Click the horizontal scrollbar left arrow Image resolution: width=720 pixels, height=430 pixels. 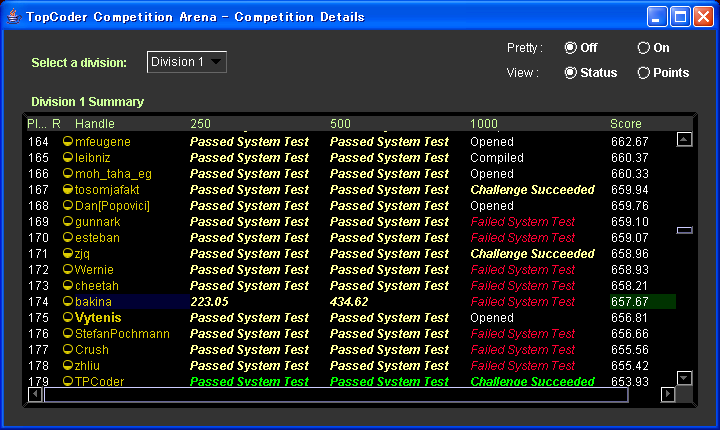pos(35,394)
